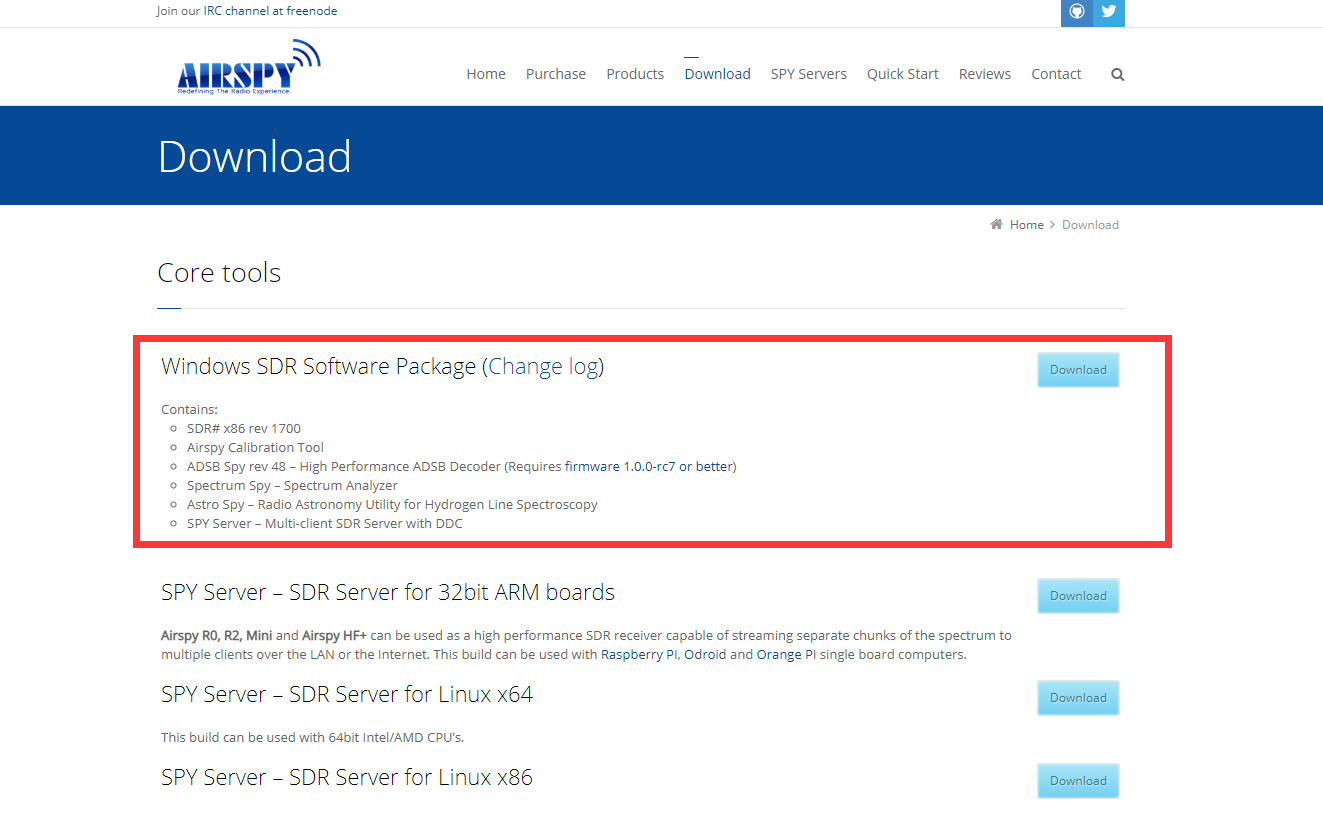Open the Contact menu item
The height and width of the screenshot is (814, 1323).
[1056, 74]
